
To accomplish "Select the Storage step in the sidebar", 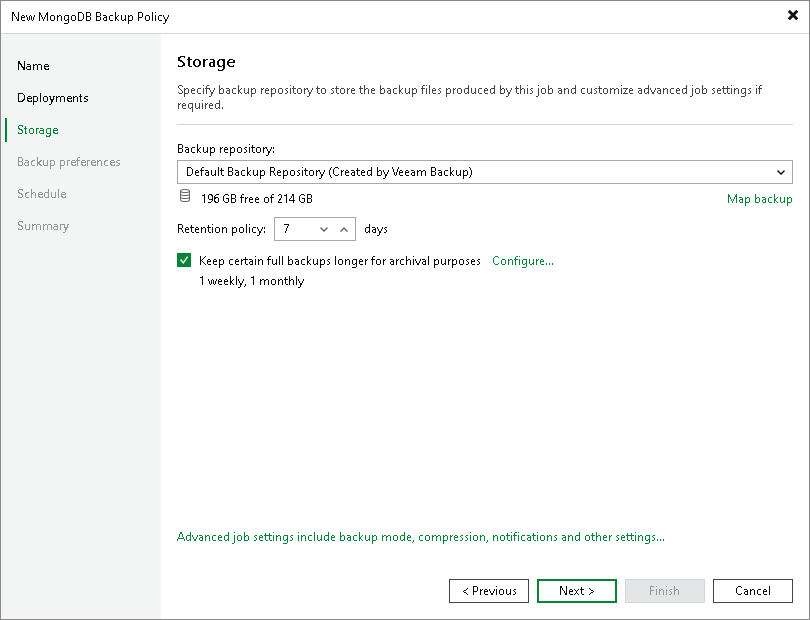I will click(x=37, y=130).
